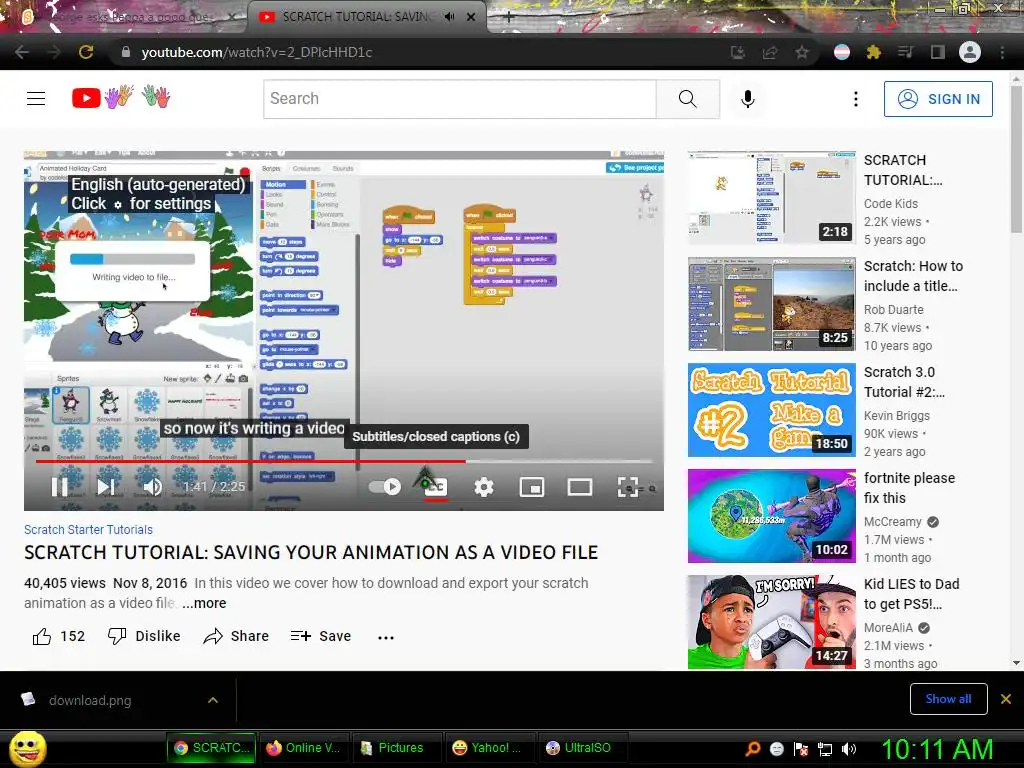Enter full screen mode
Screen dimensions: 1024x768
pyautogui.click(x=628, y=487)
